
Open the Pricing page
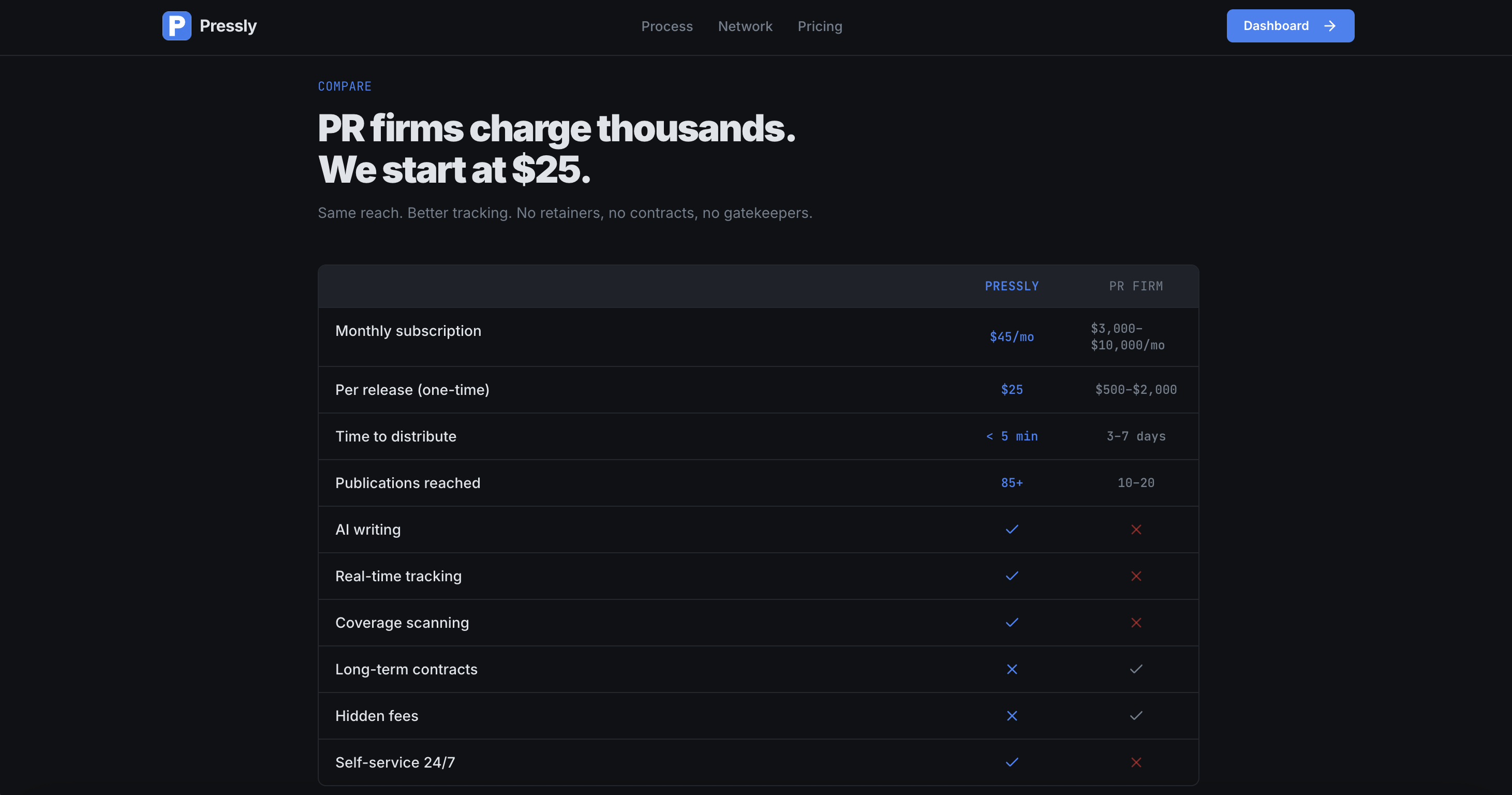pyautogui.click(x=820, y=26)
